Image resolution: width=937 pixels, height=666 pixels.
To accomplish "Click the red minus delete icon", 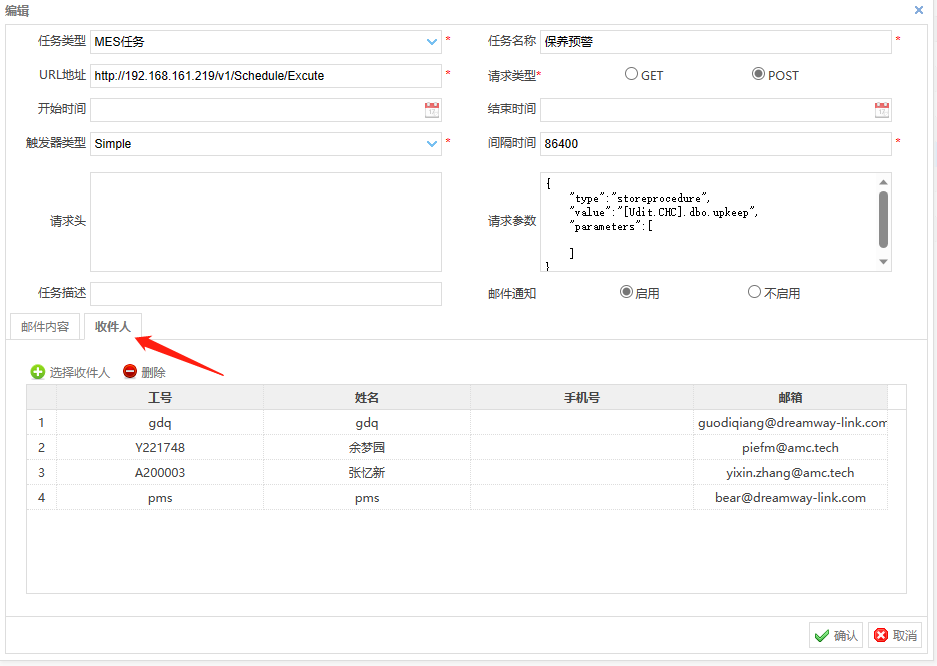I will pyautogui.click(x=130, y=372).
